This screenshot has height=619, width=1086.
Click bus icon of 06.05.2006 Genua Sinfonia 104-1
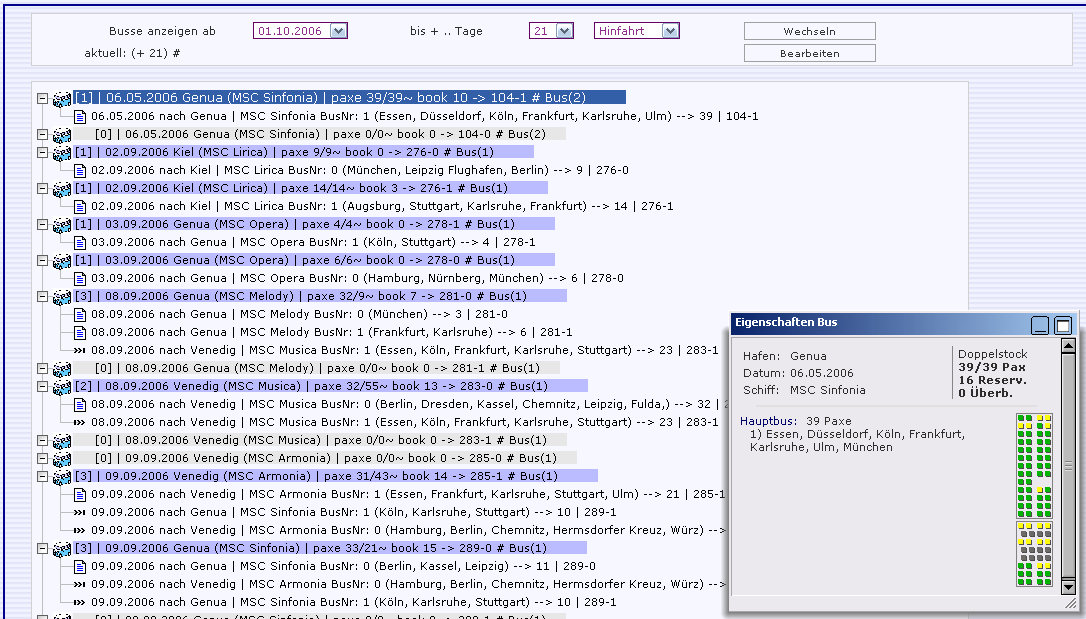click(62, 98)
